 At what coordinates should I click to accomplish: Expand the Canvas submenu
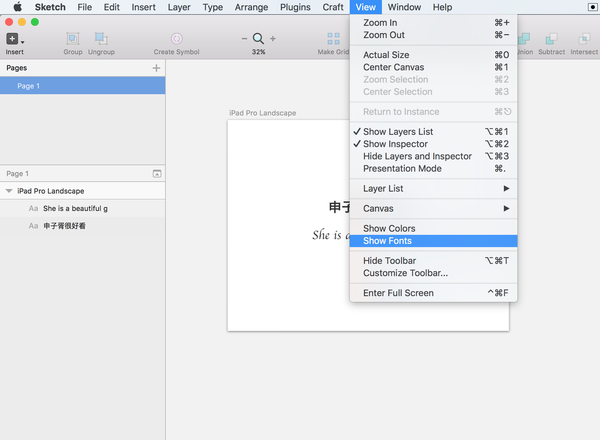(x=434, y=209)
